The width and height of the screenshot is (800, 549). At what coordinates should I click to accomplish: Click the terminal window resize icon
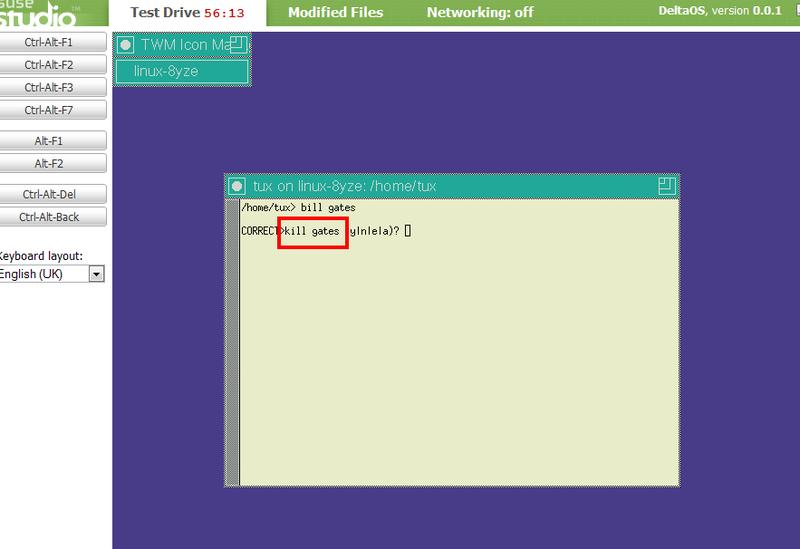(x=667, y=186)
